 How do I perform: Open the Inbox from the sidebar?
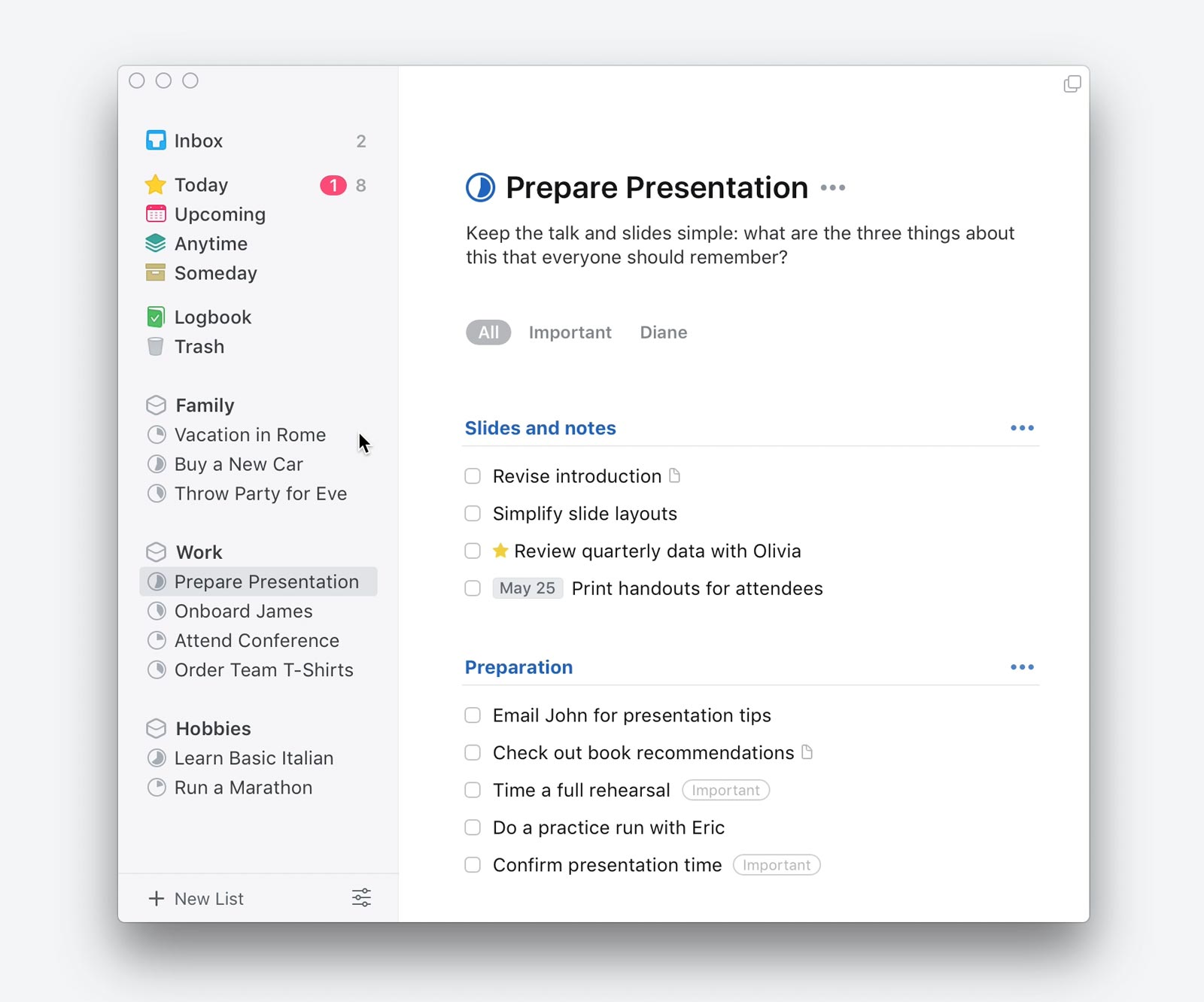198,141
